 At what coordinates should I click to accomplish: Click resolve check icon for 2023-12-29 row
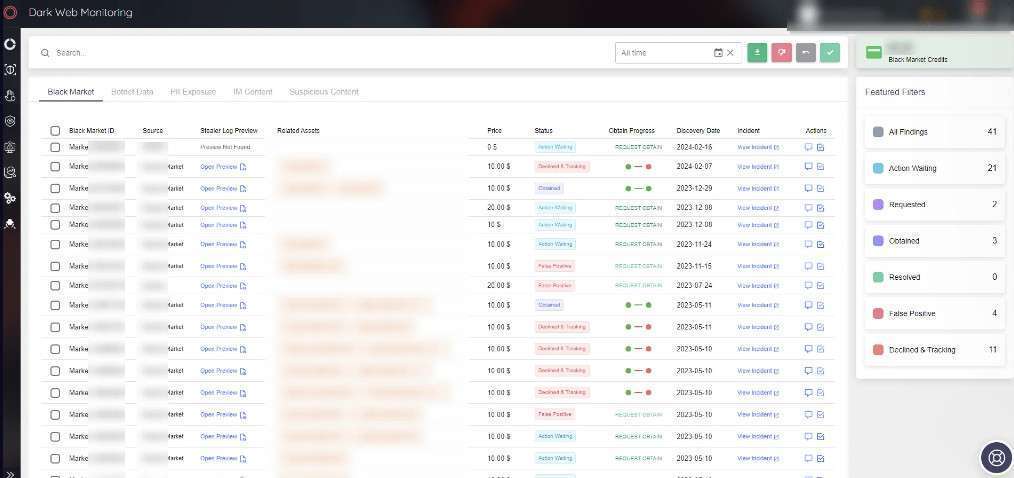[x=820, y=188]
